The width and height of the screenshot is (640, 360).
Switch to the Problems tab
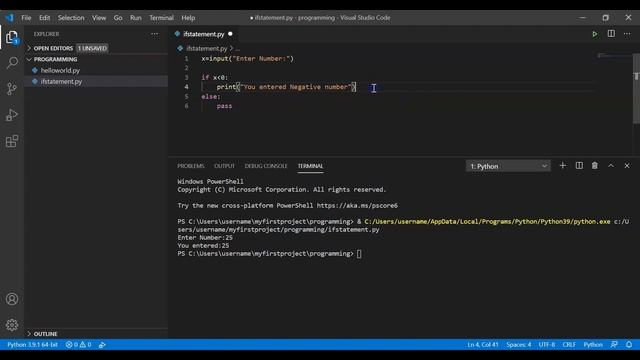[191, 166]
